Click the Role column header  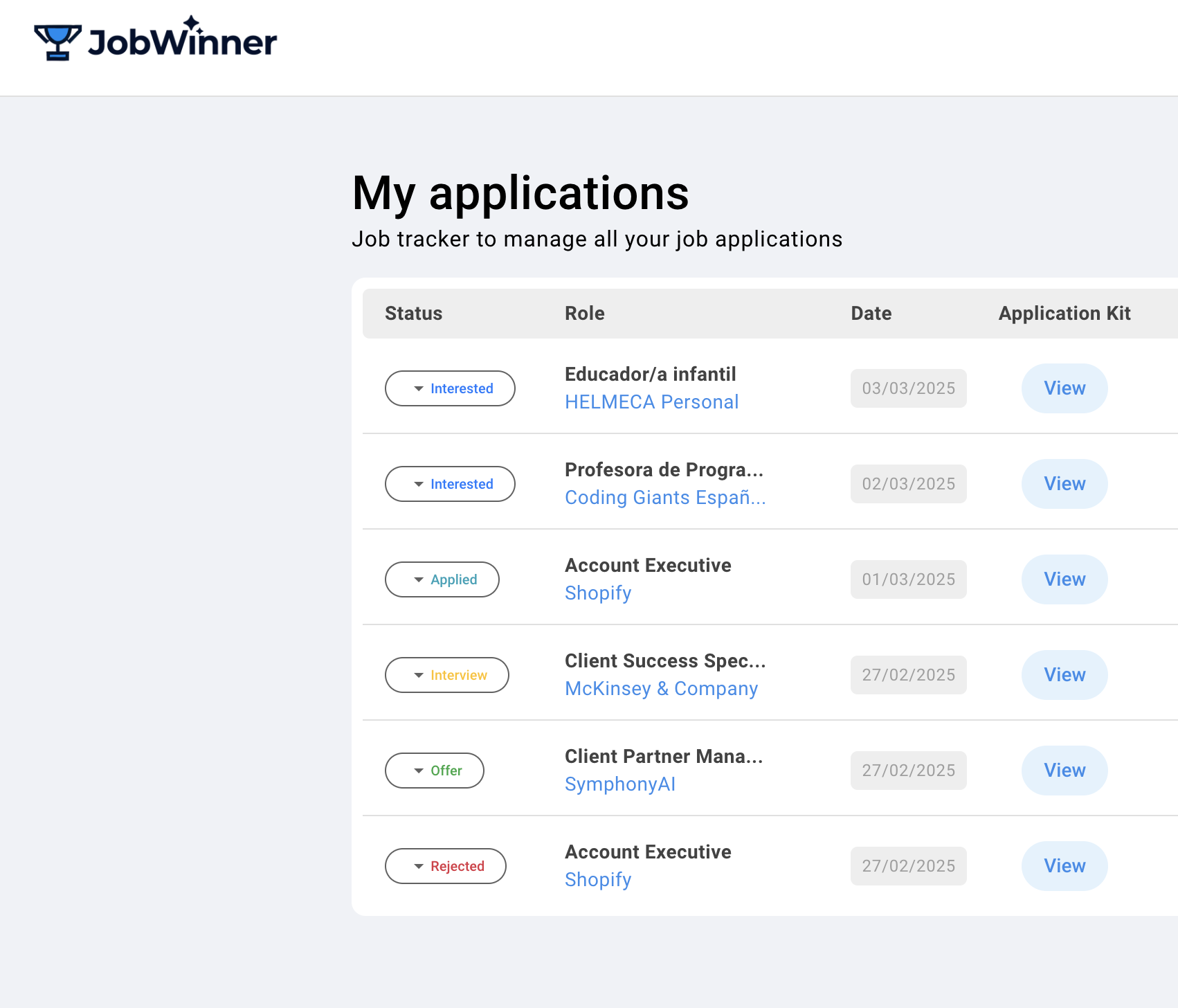585,314
